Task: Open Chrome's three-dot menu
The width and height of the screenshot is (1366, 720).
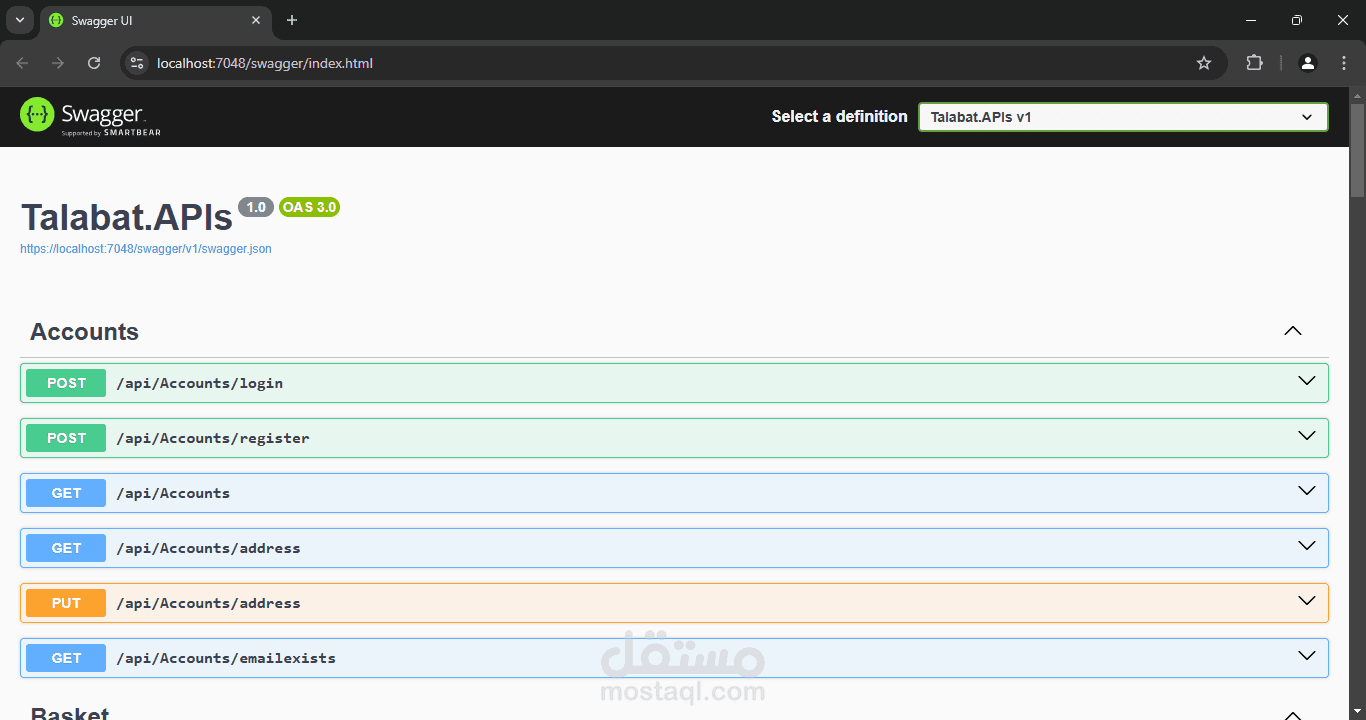Action: [1344, 63]
